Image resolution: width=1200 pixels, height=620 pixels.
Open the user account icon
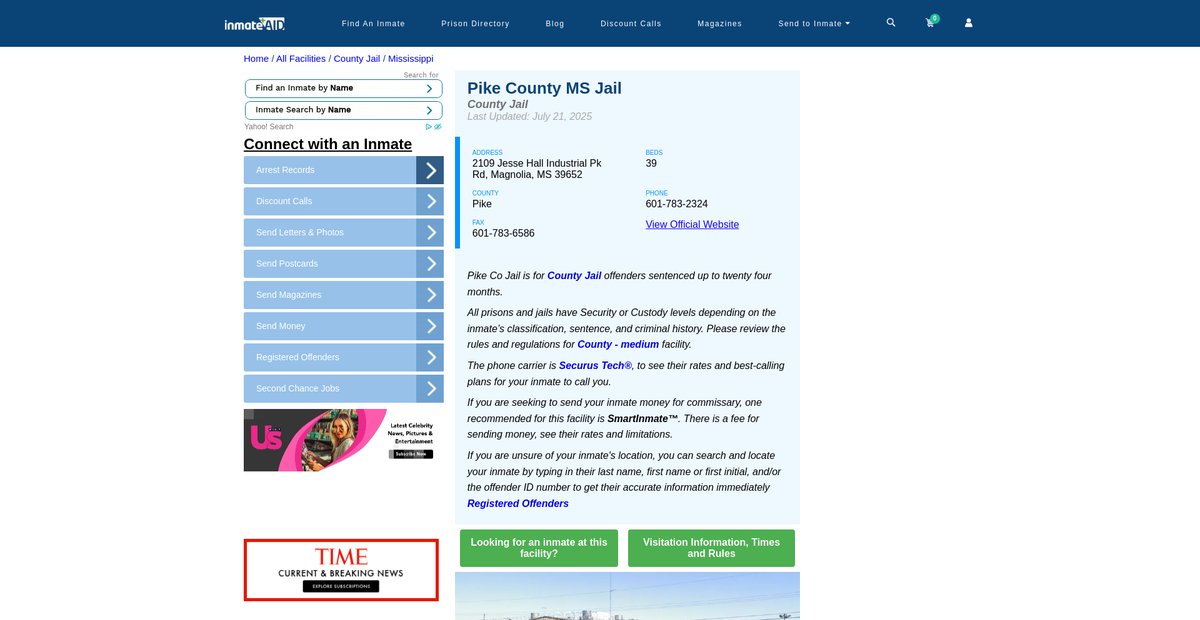(x=968, y=22)
